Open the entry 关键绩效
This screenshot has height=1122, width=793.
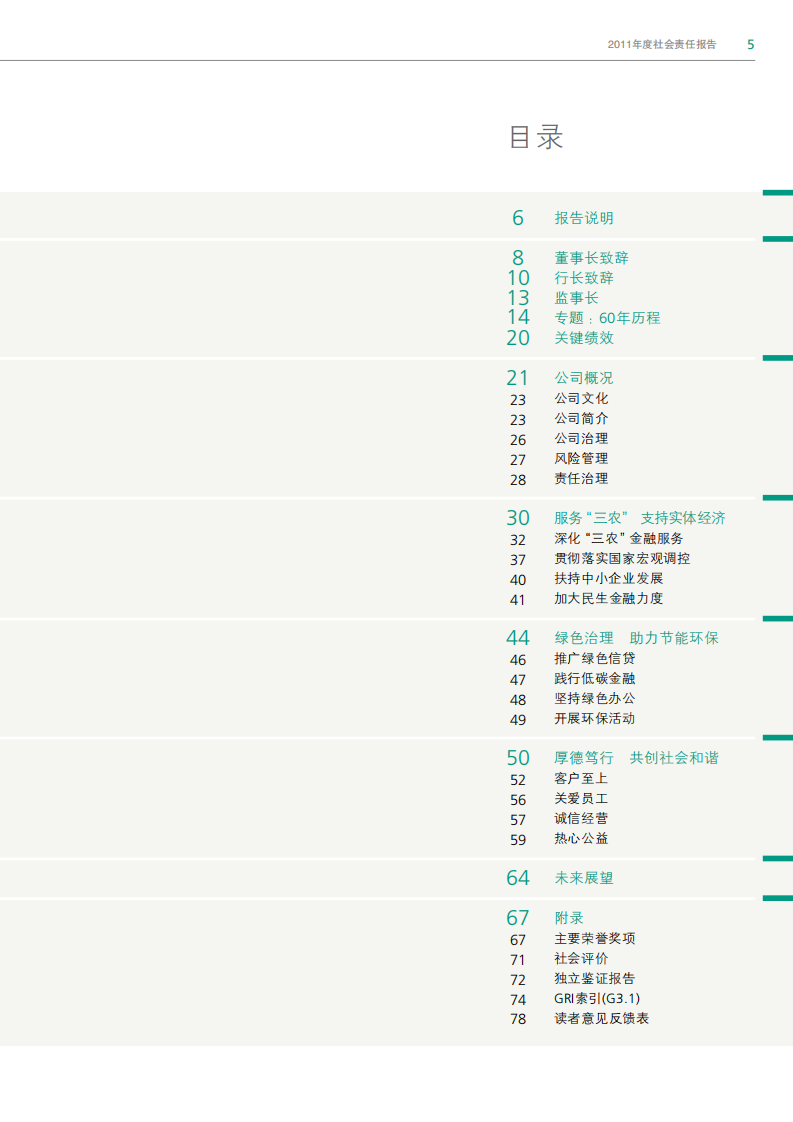pyautogui.click(x=584, y=338)
